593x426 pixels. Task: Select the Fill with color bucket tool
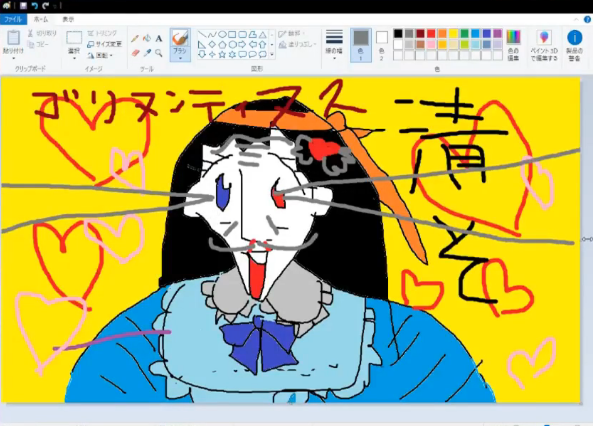point(147,39)
